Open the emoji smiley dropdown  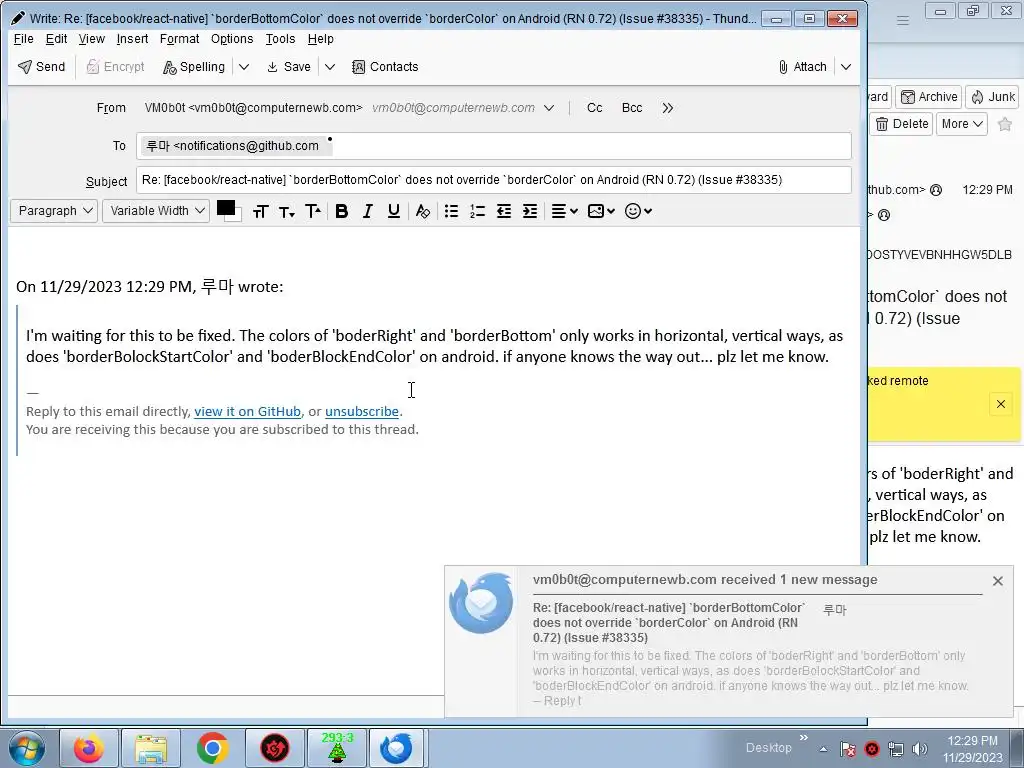pos(638,211)
